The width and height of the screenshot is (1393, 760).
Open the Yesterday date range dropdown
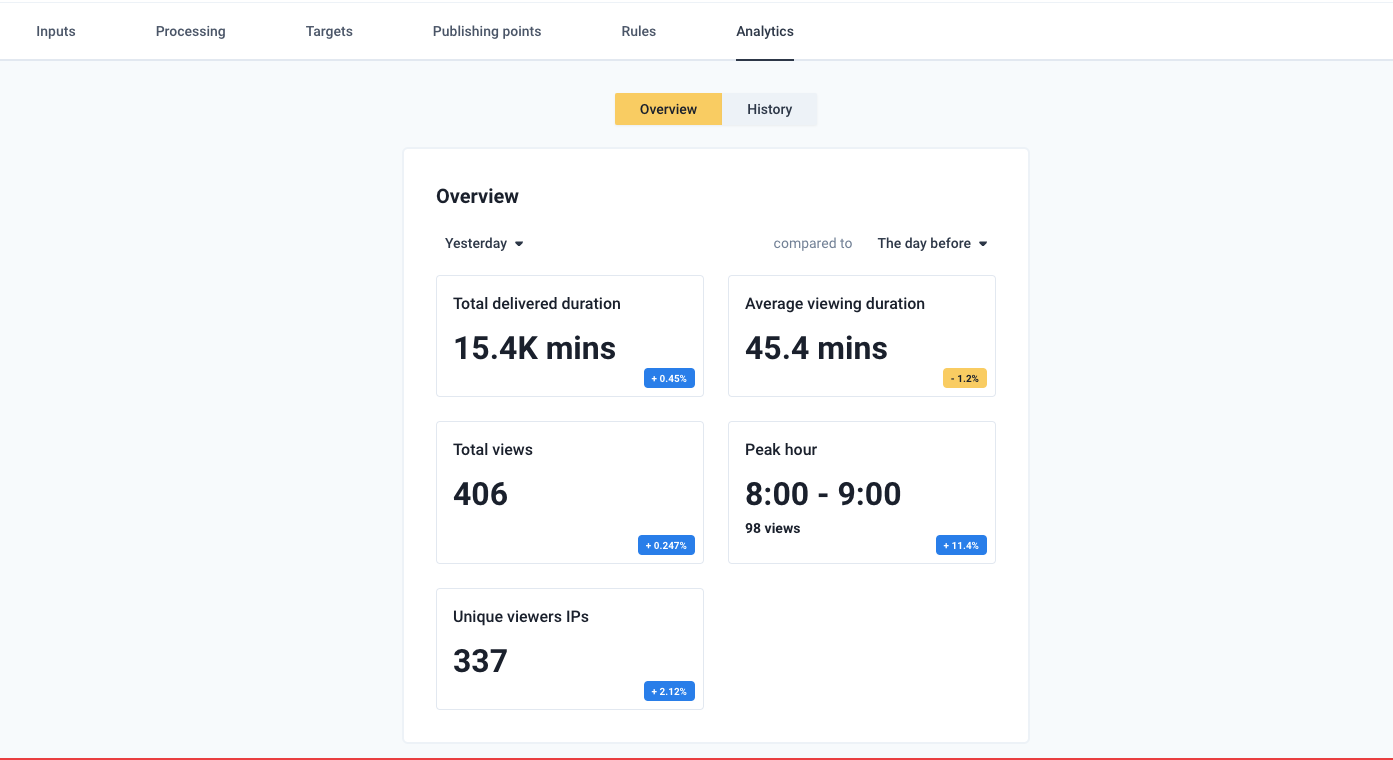pyautogui.click(x=484, y=243)
